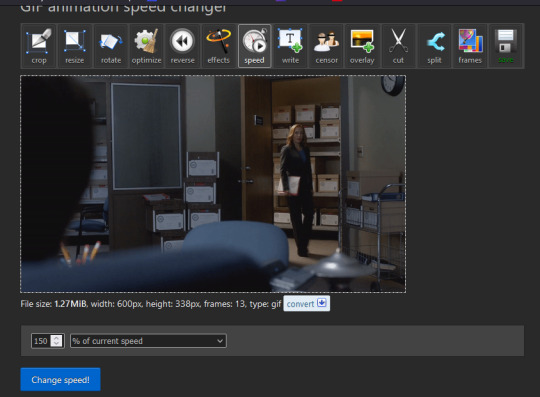This screenshot has height=397, width=540.
Task: Select the speed tool
Action: point(255,46)
